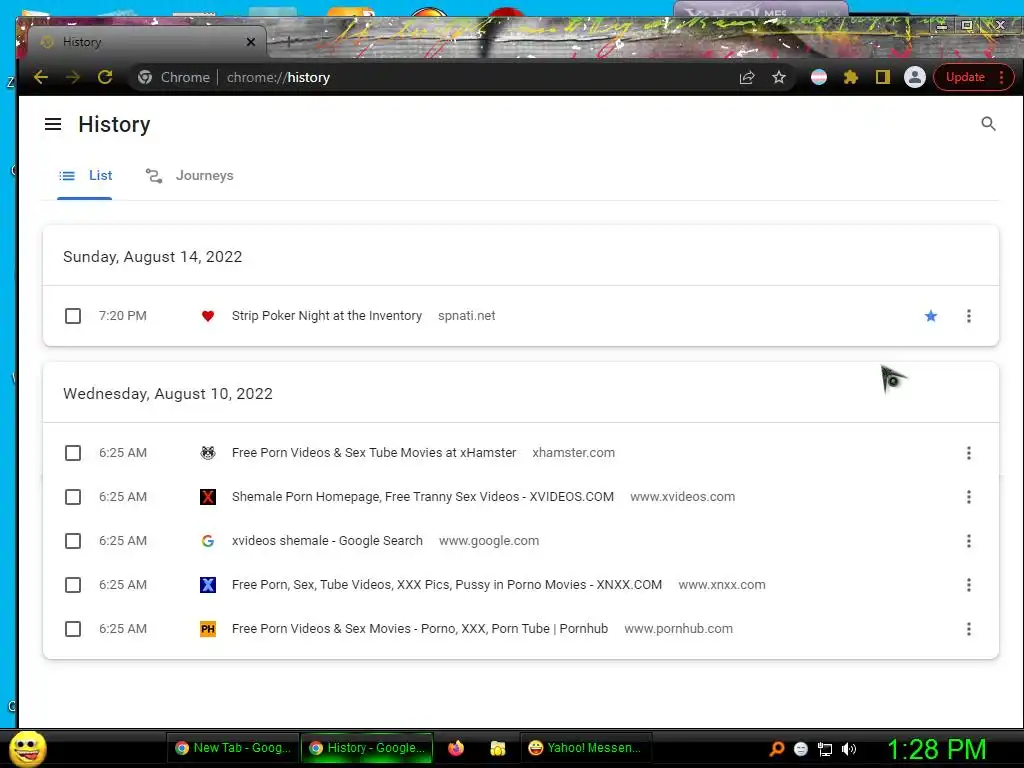Open actions menu for www.google.com entry

click(968, 541)
